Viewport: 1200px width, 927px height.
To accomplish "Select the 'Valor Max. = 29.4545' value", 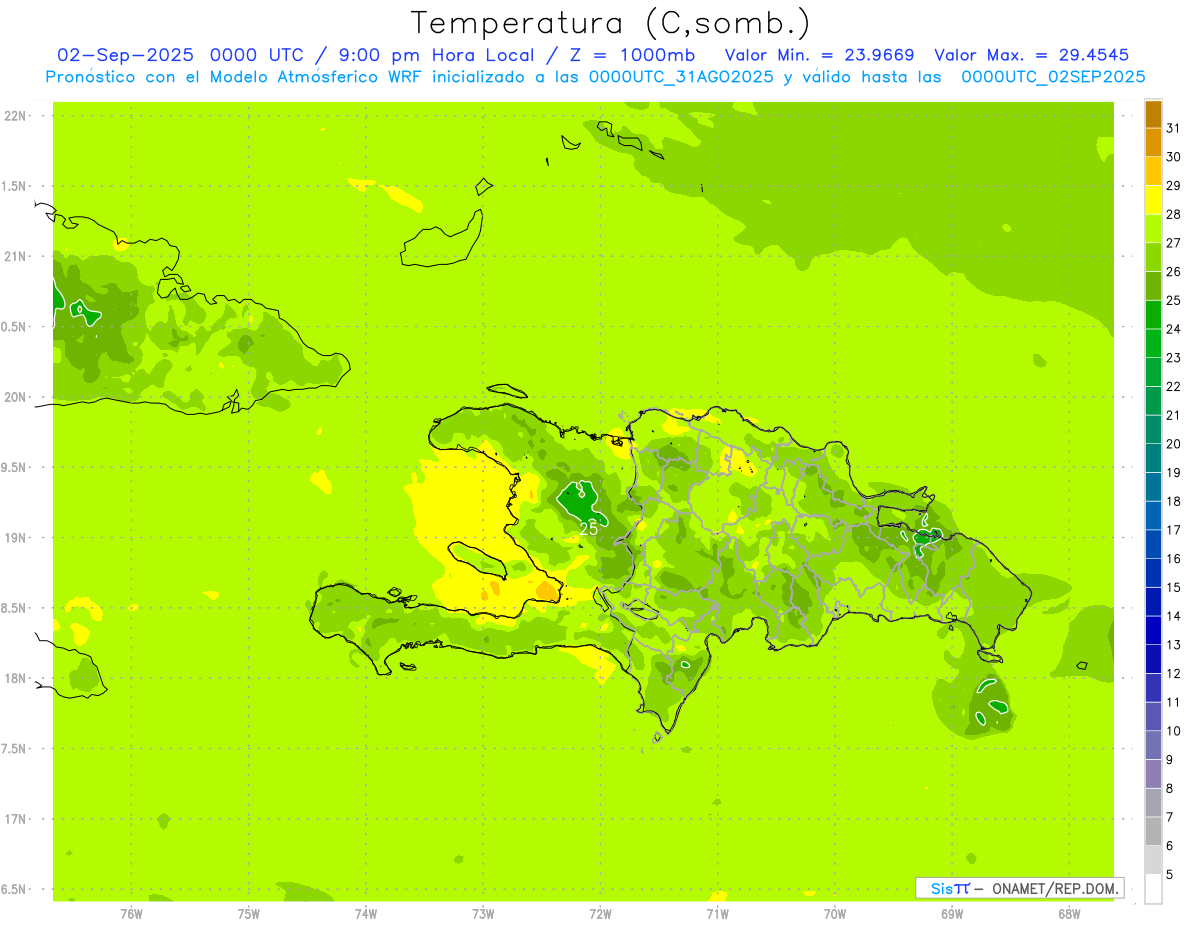I will point(1031,55).
